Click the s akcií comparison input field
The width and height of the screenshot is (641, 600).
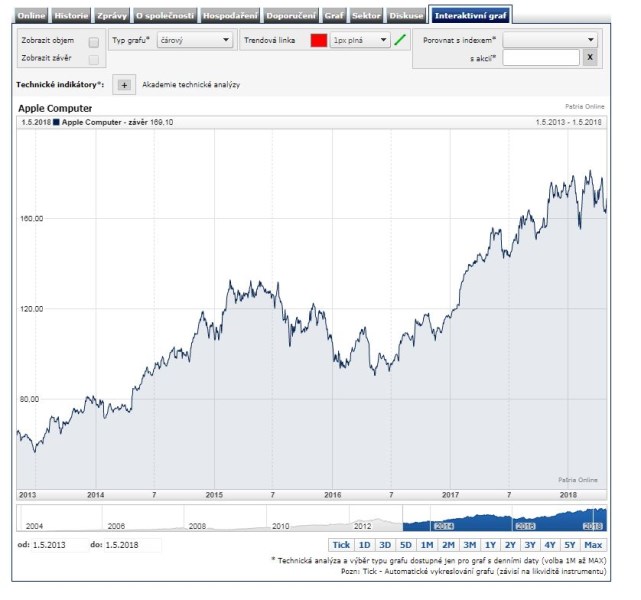(541, 58)
